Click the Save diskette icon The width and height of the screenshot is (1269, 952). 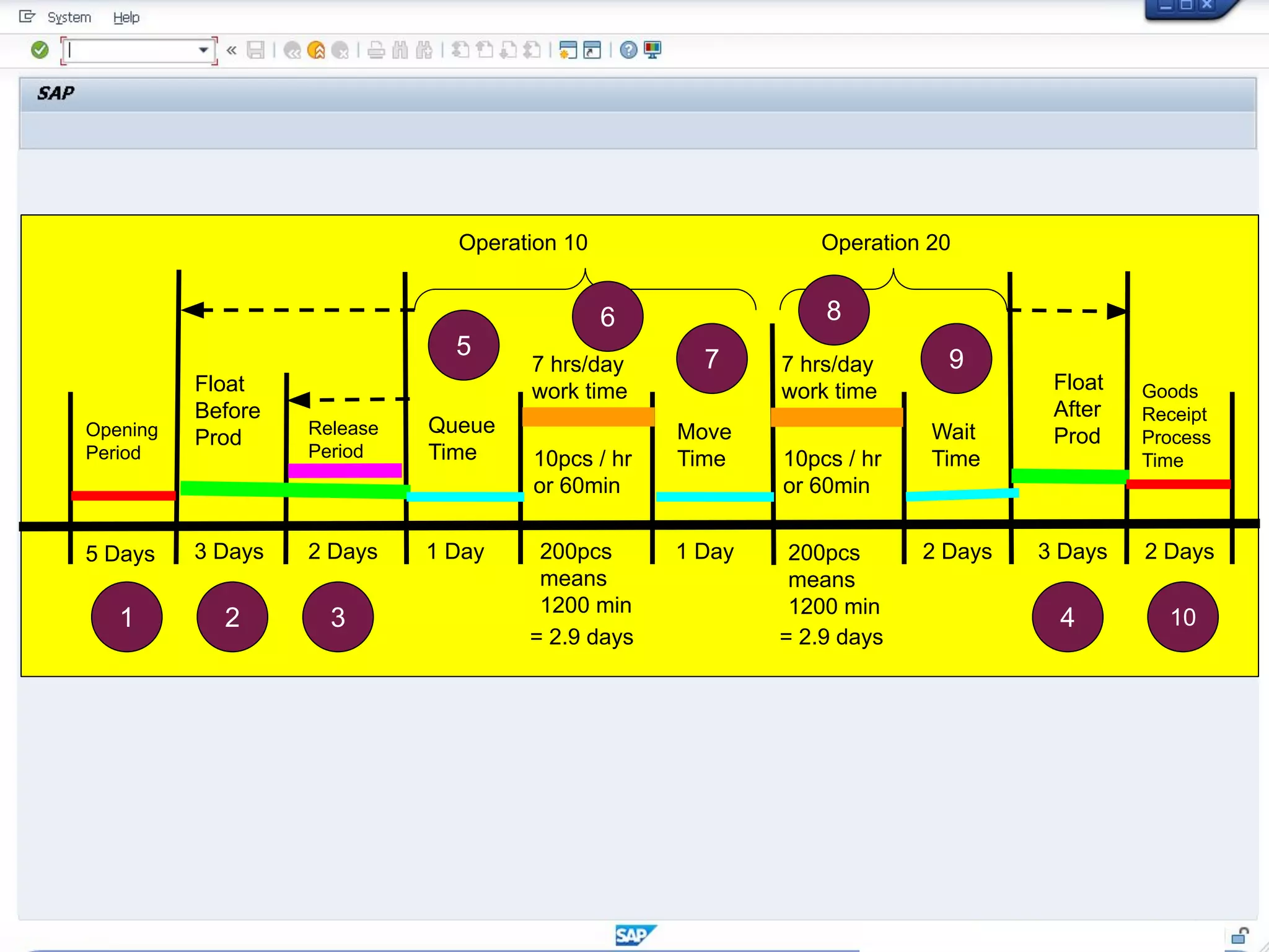[255, 50]
